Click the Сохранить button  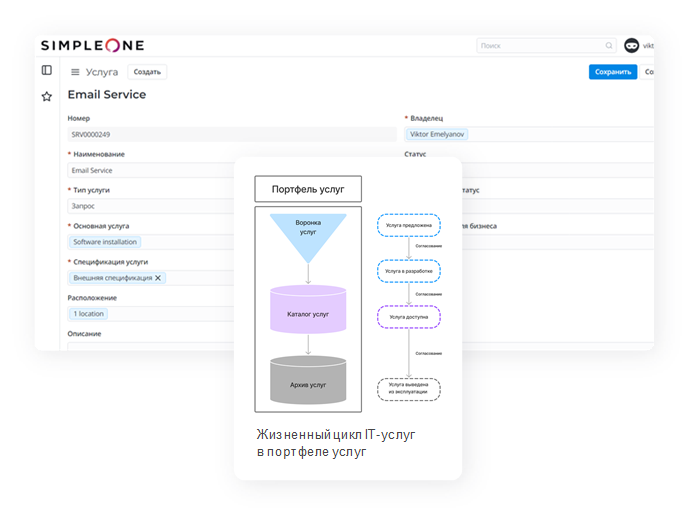coord(613,72)
